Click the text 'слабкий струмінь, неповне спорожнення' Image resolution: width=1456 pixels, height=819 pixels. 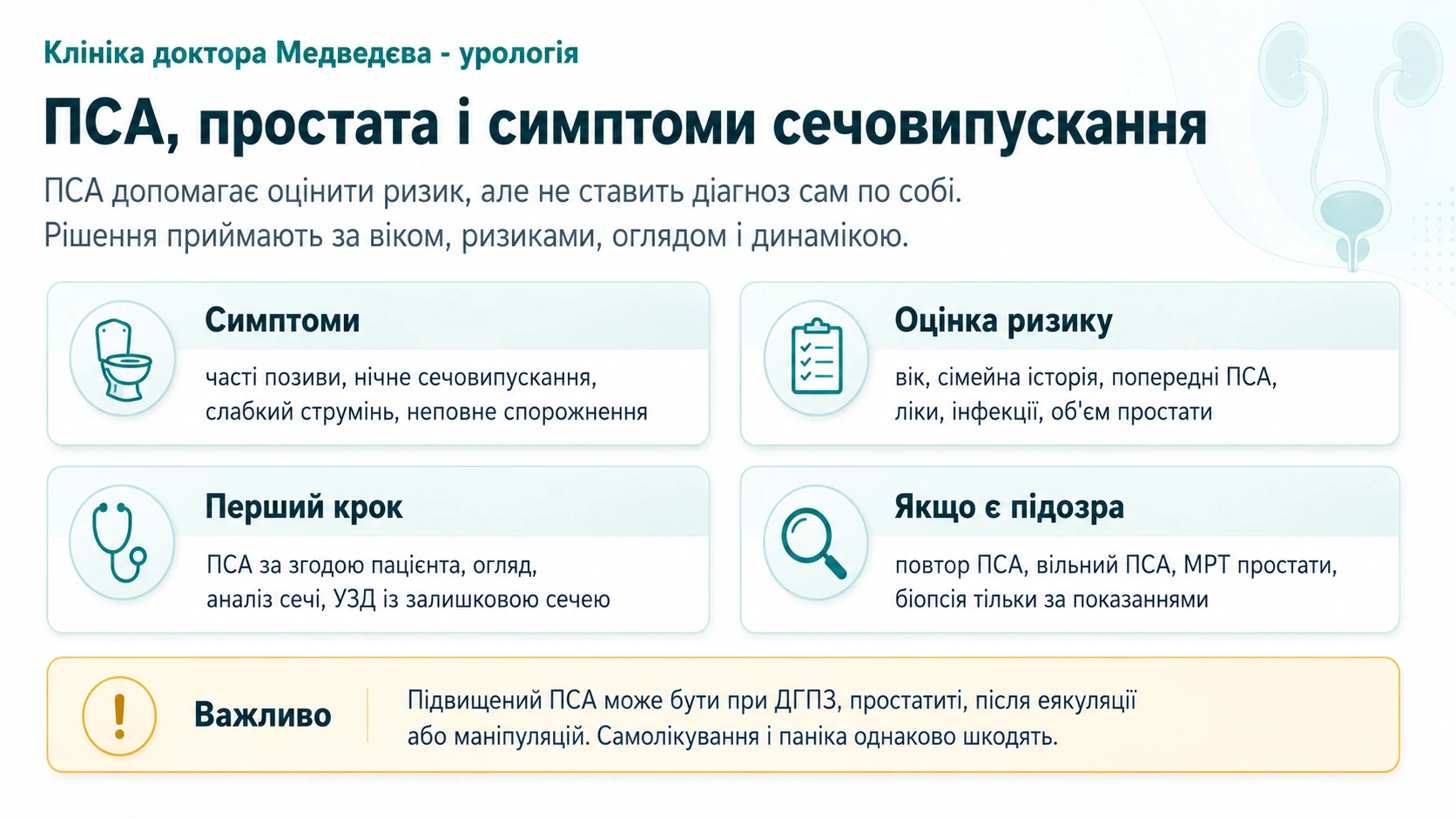pos(427,412)
